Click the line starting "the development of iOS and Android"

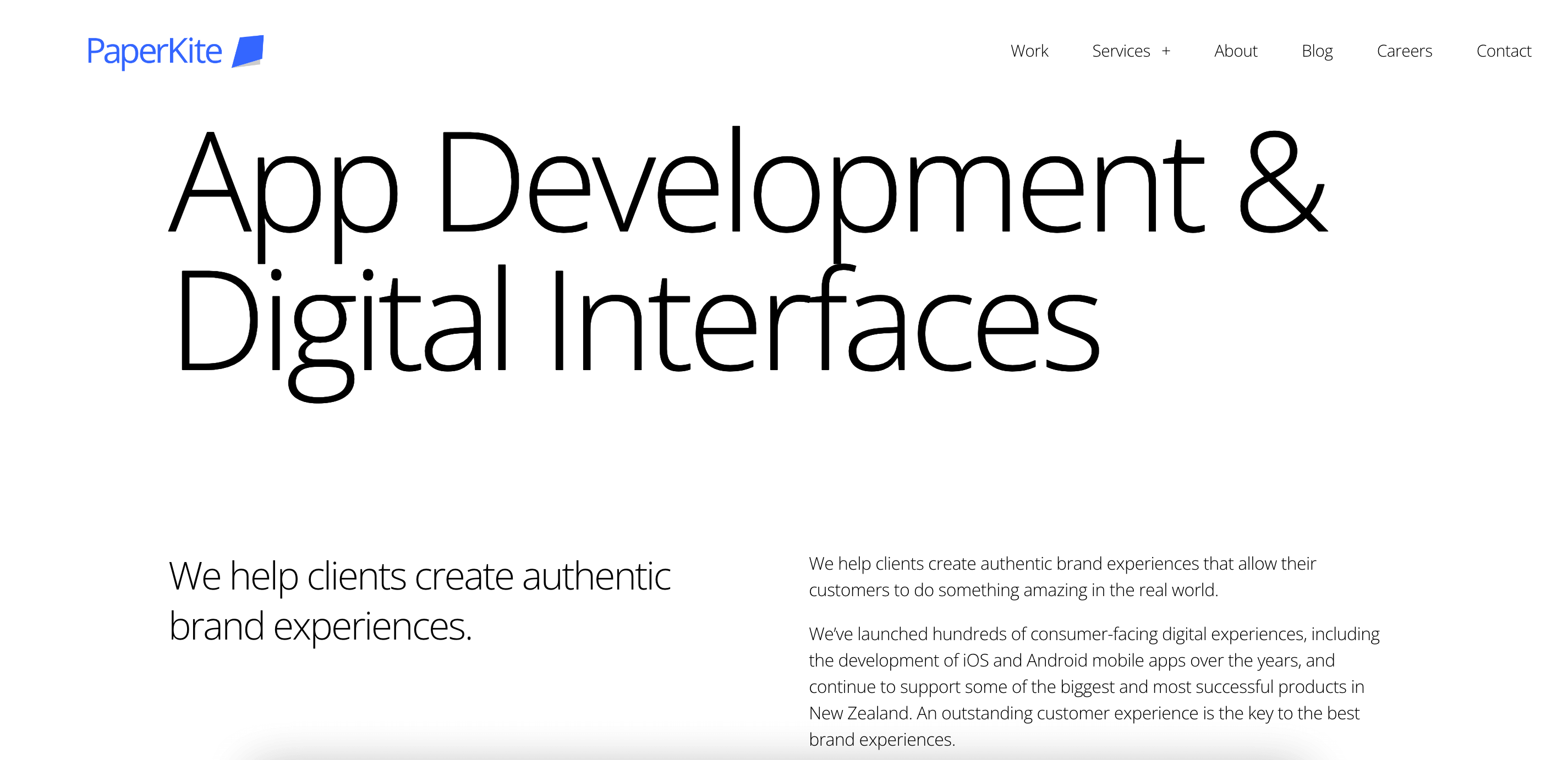pyautogui.click(x=1072, y=660)
